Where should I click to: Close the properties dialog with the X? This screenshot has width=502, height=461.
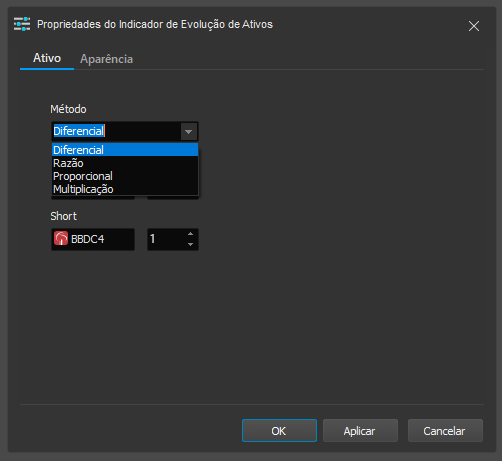[474, 26]
